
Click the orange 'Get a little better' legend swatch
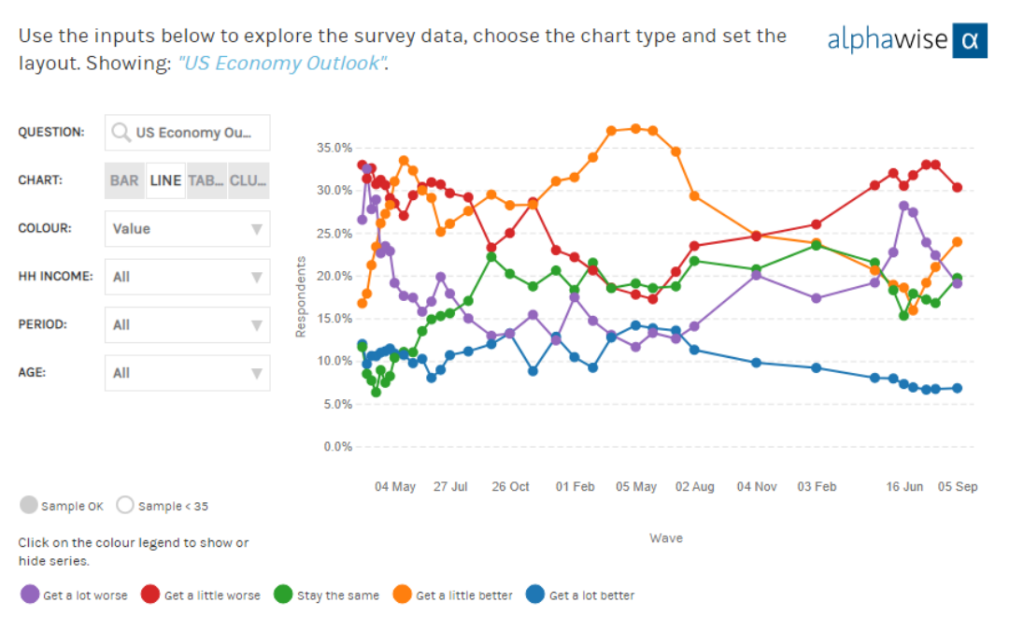coord(402,595)
